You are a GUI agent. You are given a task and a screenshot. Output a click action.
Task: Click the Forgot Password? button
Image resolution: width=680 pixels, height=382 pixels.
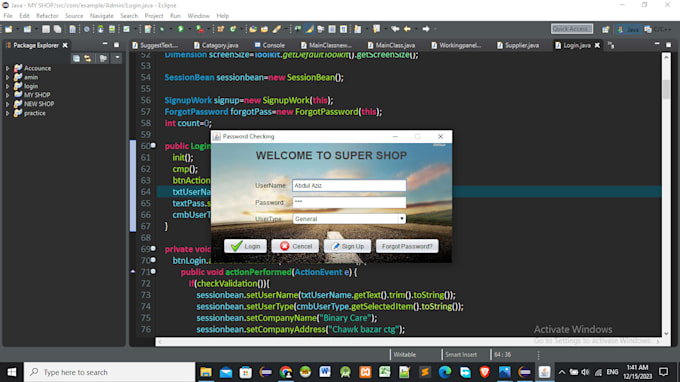pos(407,246)
